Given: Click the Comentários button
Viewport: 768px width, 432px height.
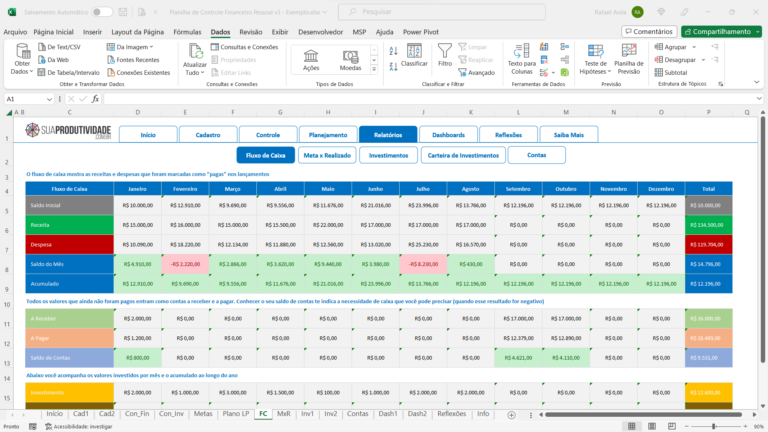Looking at the screenshot, I should click(649, 31).
